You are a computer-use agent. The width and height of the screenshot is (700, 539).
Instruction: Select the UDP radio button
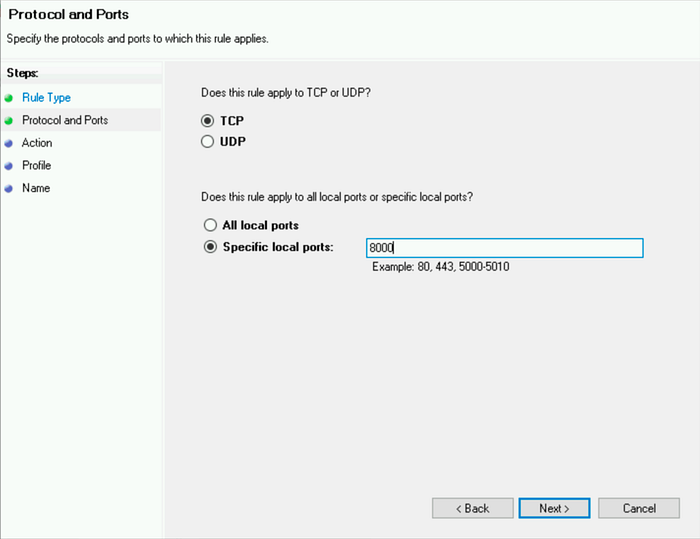click(207, 142)
